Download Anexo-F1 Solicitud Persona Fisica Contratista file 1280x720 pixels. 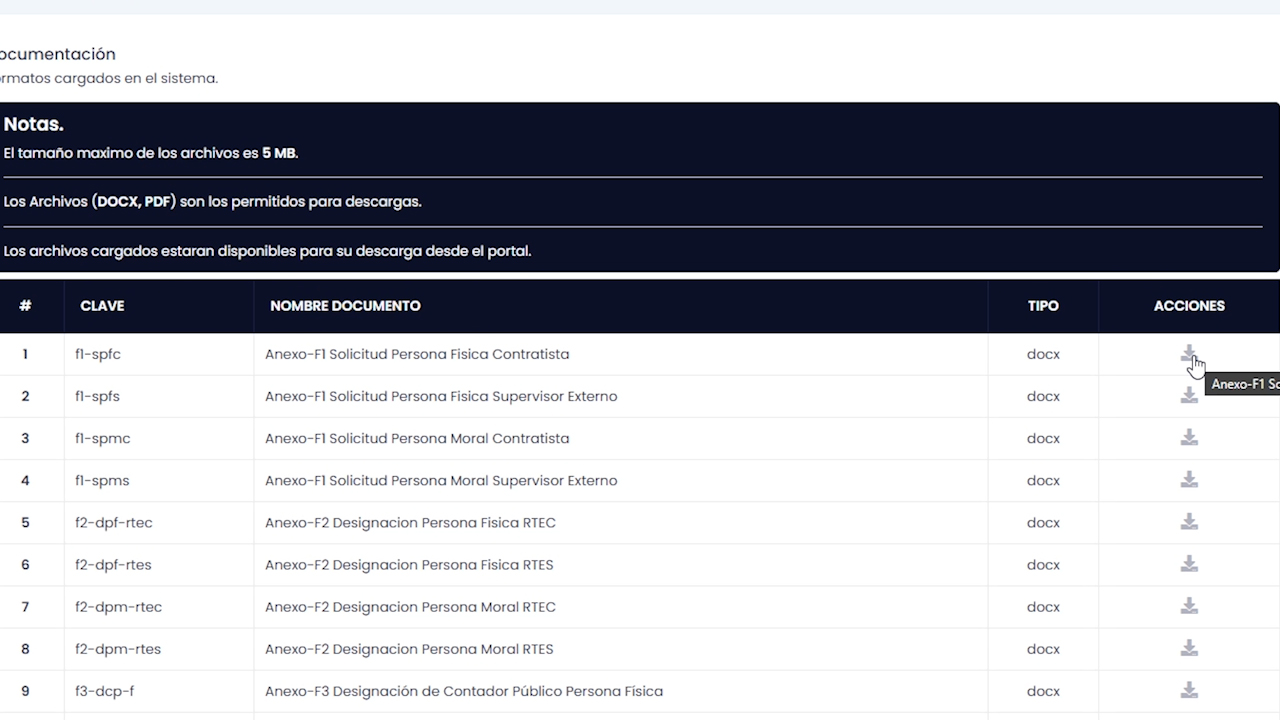click(x=1188, y=354)
